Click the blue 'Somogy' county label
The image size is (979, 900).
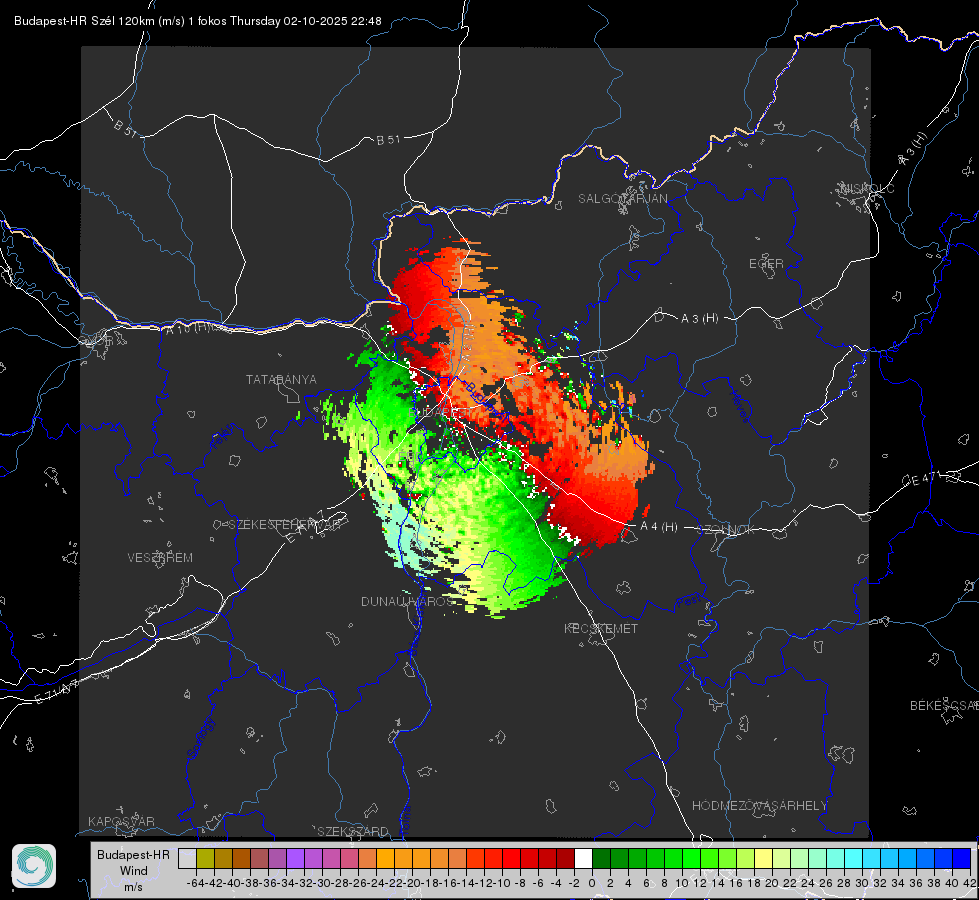[200, 738]
